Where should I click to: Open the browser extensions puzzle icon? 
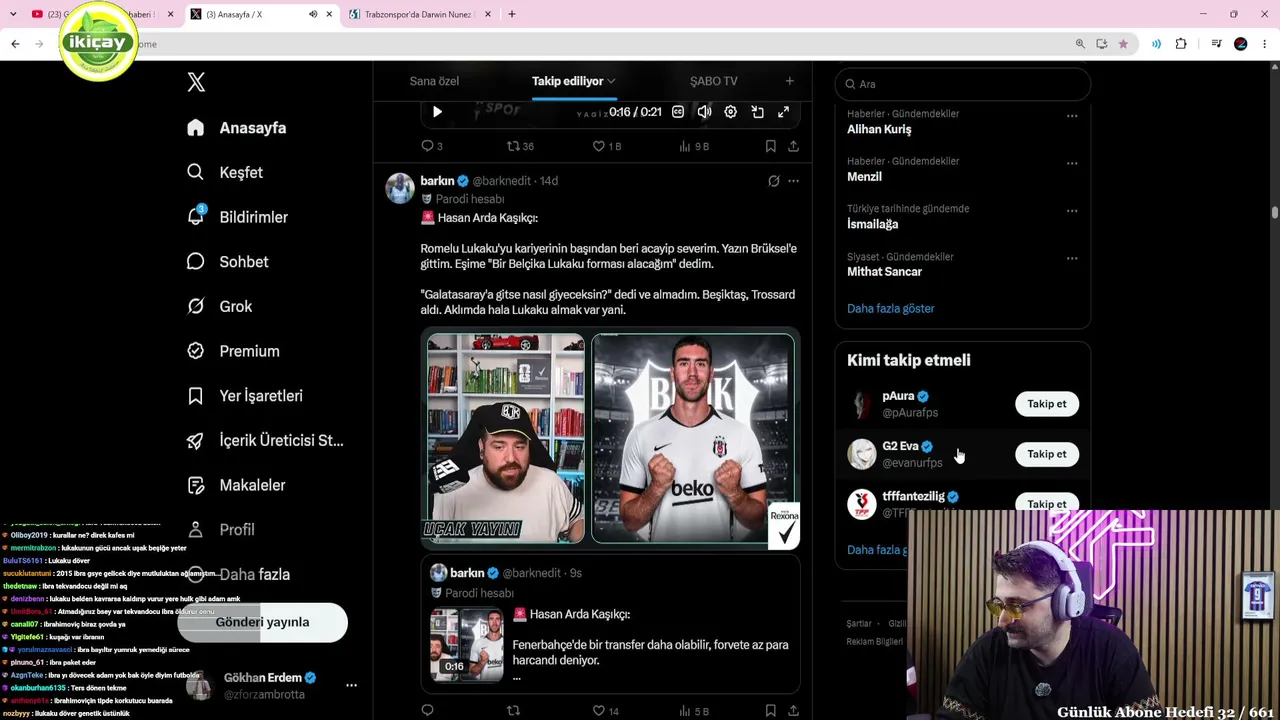point(1181,44)
